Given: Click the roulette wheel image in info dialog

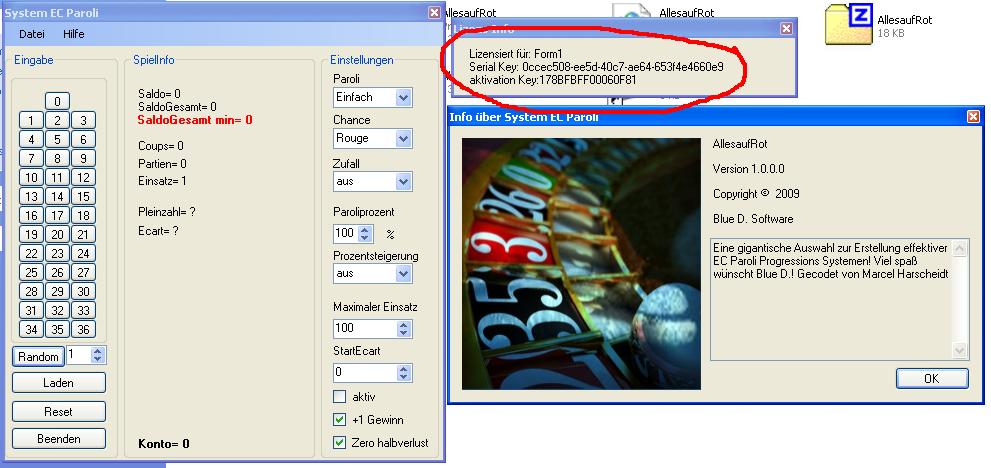Looking at the screenshot, I should 581,264.
